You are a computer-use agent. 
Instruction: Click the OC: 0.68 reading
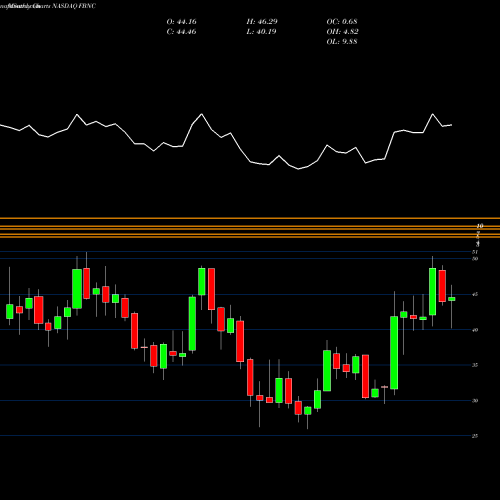[342, 22]
